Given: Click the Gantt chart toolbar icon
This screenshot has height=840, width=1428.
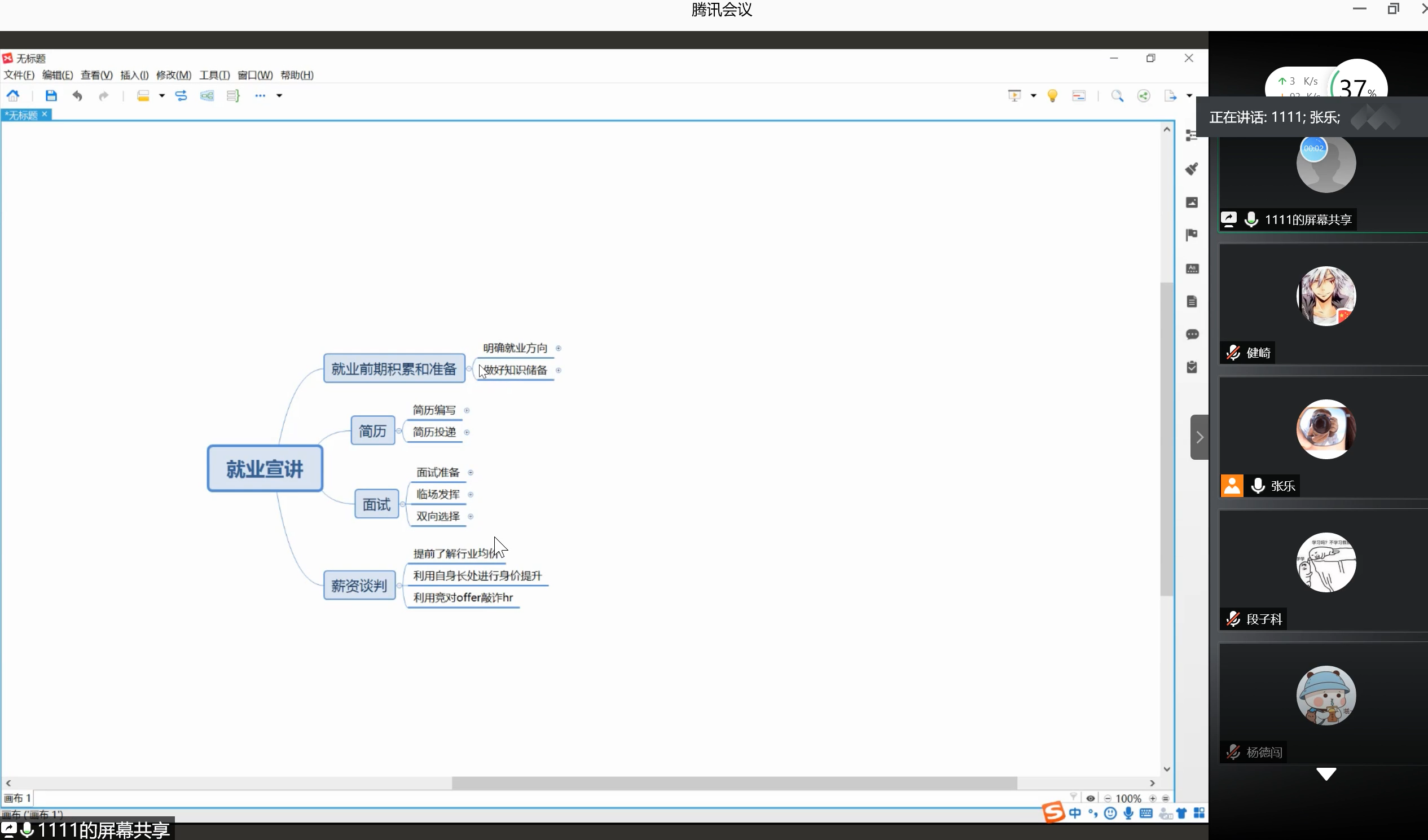Looking at the screenshot, I should (x=1079, y=96).
